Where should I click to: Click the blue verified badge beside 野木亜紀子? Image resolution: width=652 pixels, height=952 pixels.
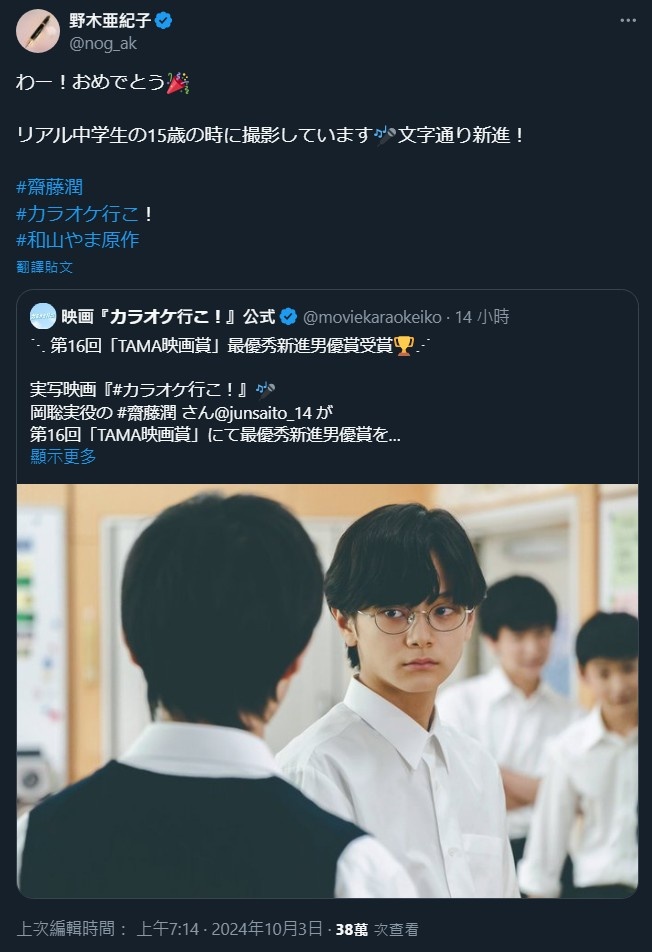pyautogui.click(x=164, y=21)
